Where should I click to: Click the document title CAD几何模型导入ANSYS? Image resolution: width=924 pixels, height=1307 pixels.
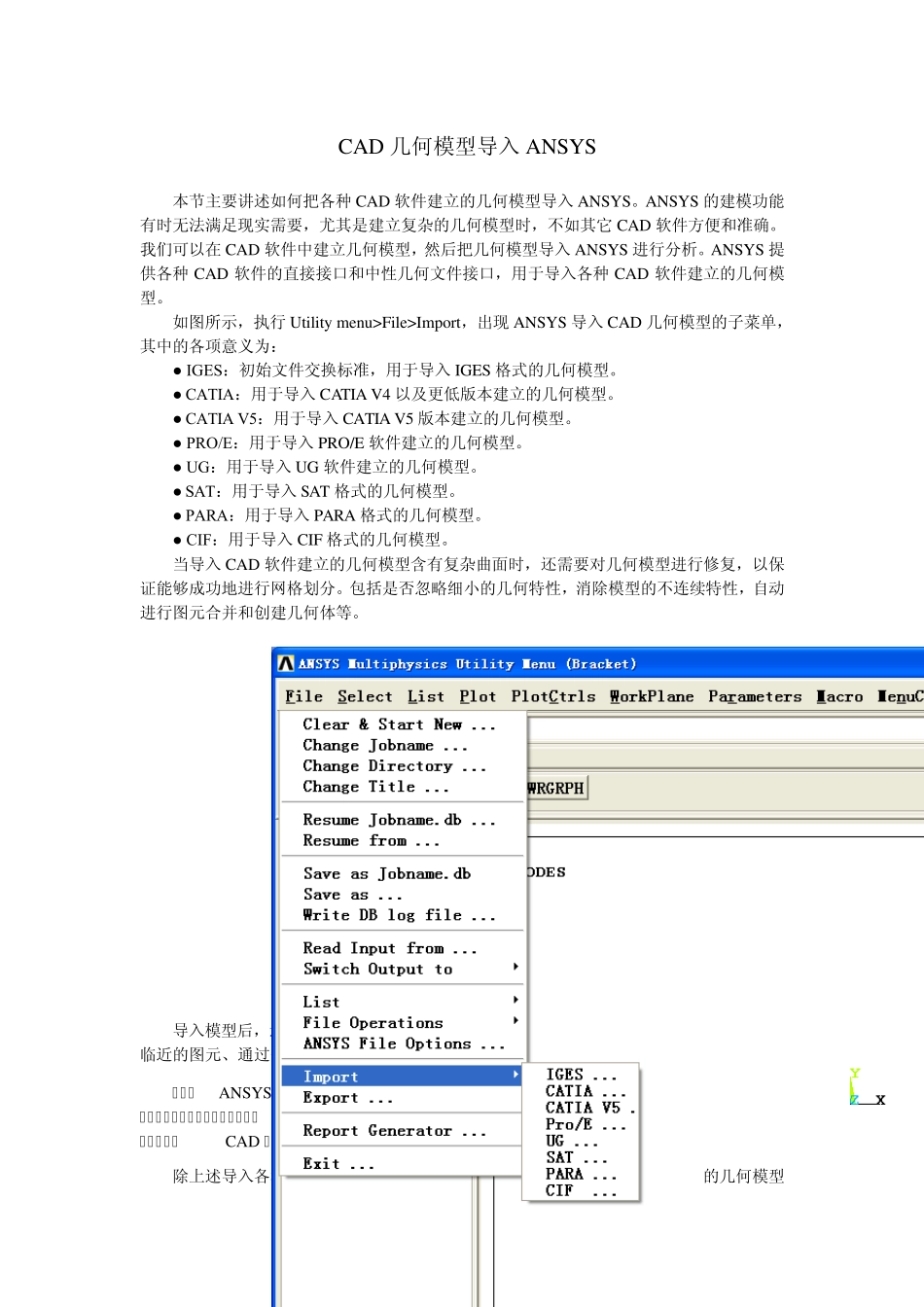click(467, 147)
